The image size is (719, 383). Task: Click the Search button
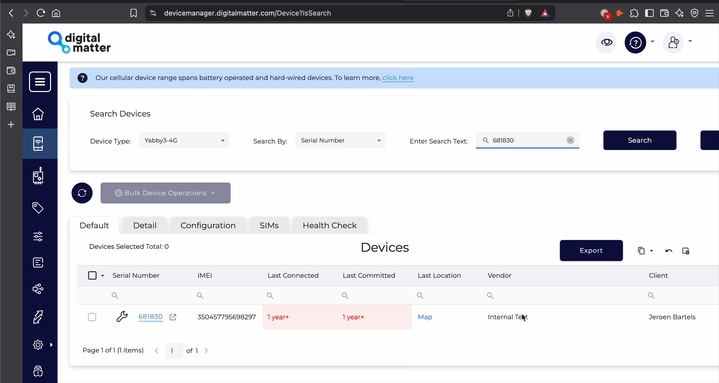[x=640, y=140]
